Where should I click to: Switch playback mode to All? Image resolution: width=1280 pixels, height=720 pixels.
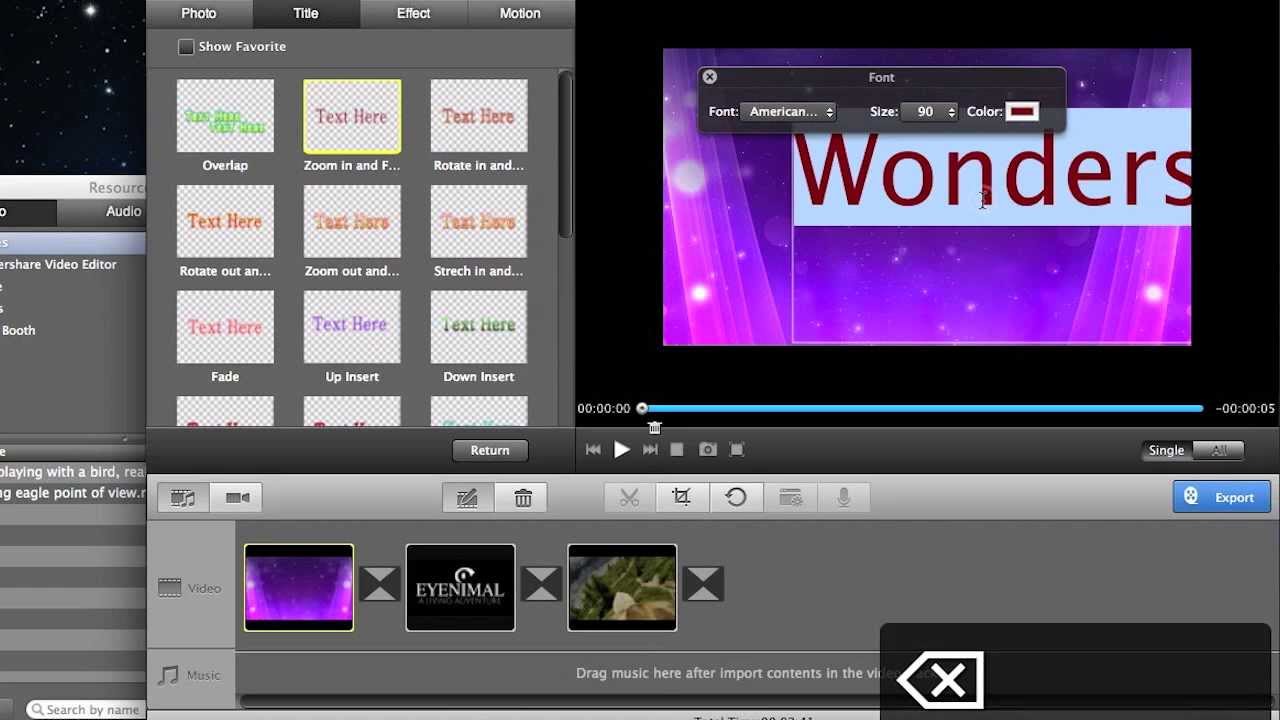1218,450
